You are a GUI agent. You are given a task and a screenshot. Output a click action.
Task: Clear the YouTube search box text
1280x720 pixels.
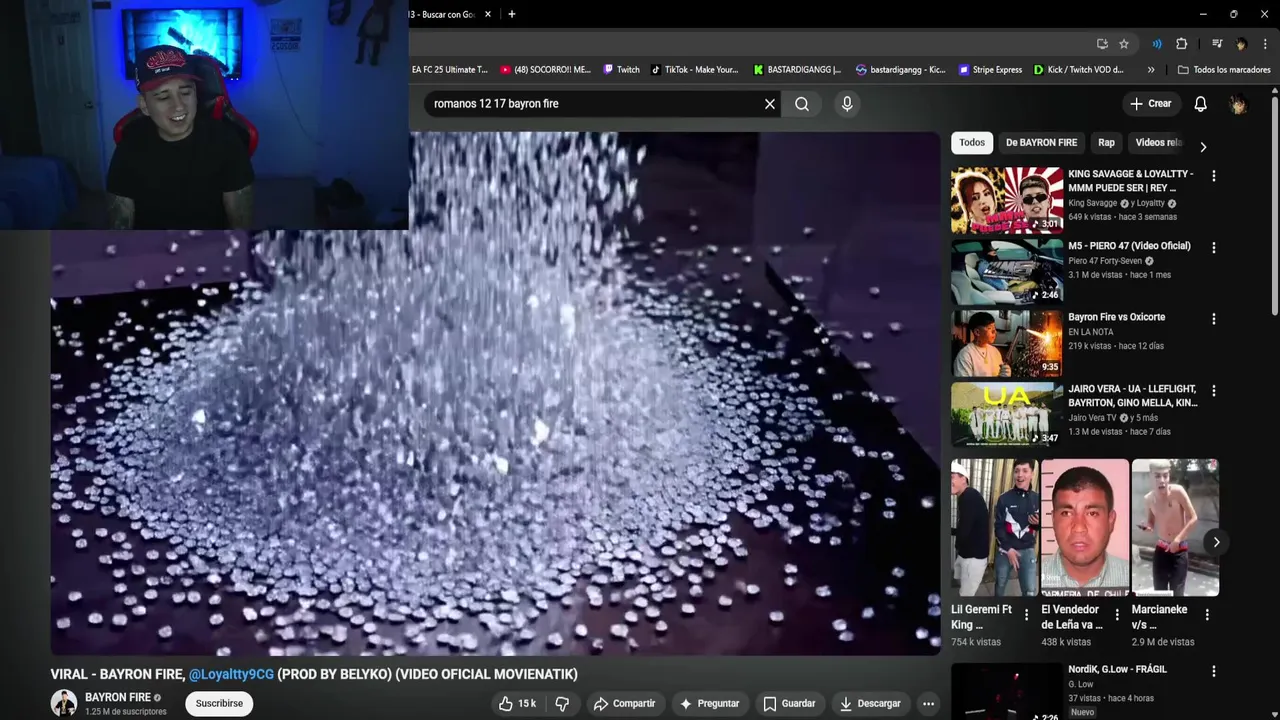[770, 104]
